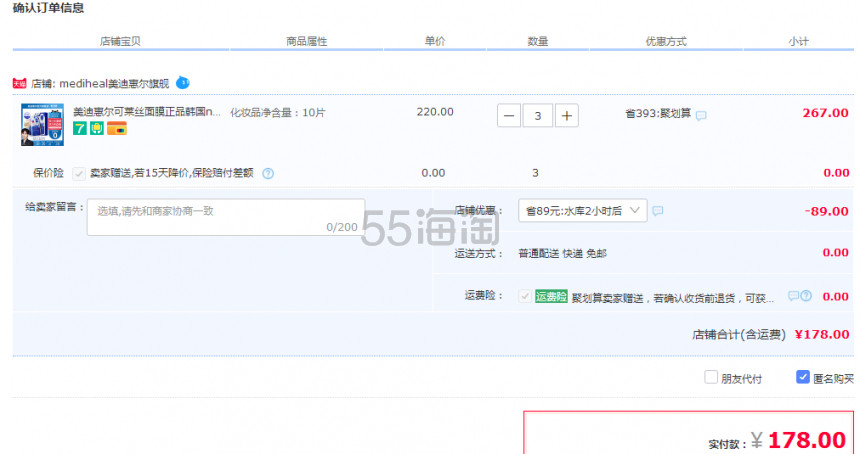The height and width of the screenshot is (454, 860).
Task: Click the 省393:聚划算 discount text
Action: (x=658, y=114)
